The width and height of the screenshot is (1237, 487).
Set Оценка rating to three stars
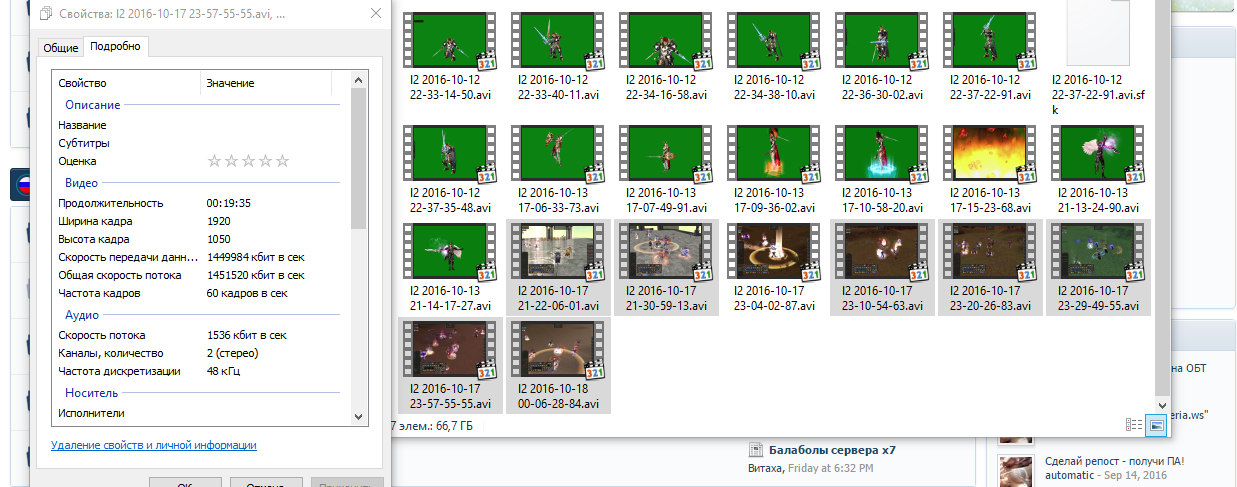(x=247, y=161)
